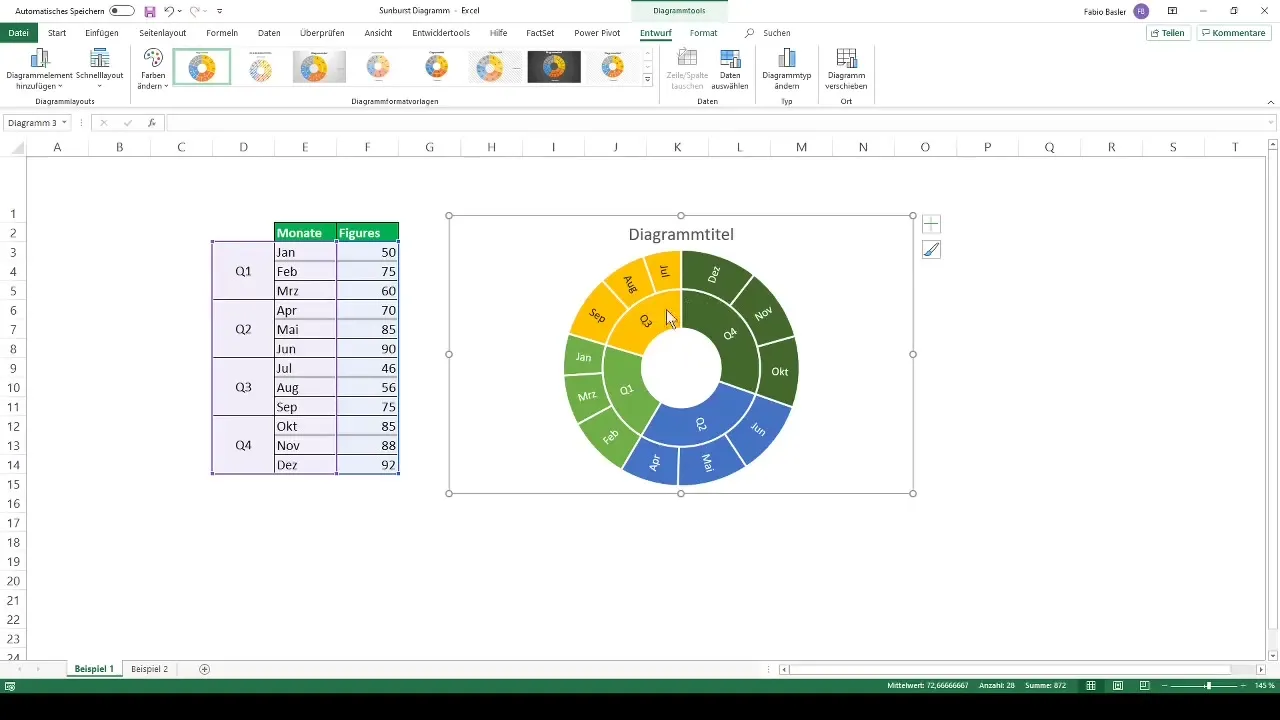Click the macro record icon in status bar
Viewport: 1280px width, 720px height.
[x=10, y=686]
